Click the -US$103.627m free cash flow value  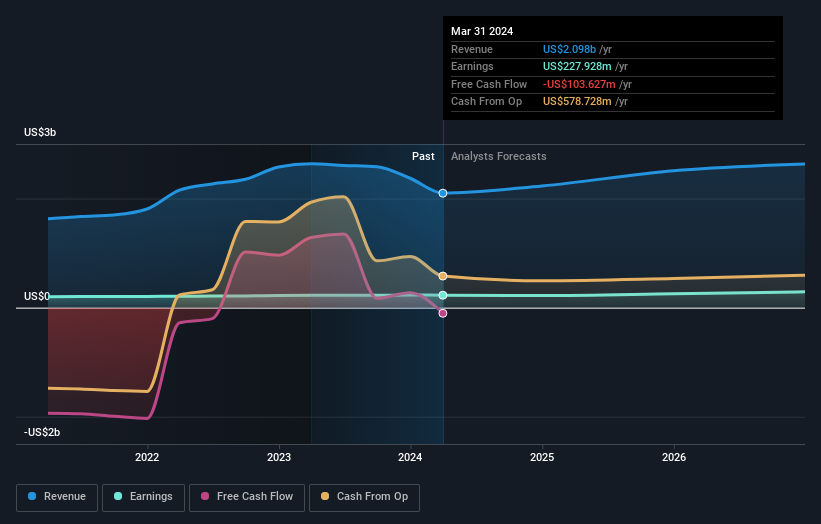(x=579, y=84)
